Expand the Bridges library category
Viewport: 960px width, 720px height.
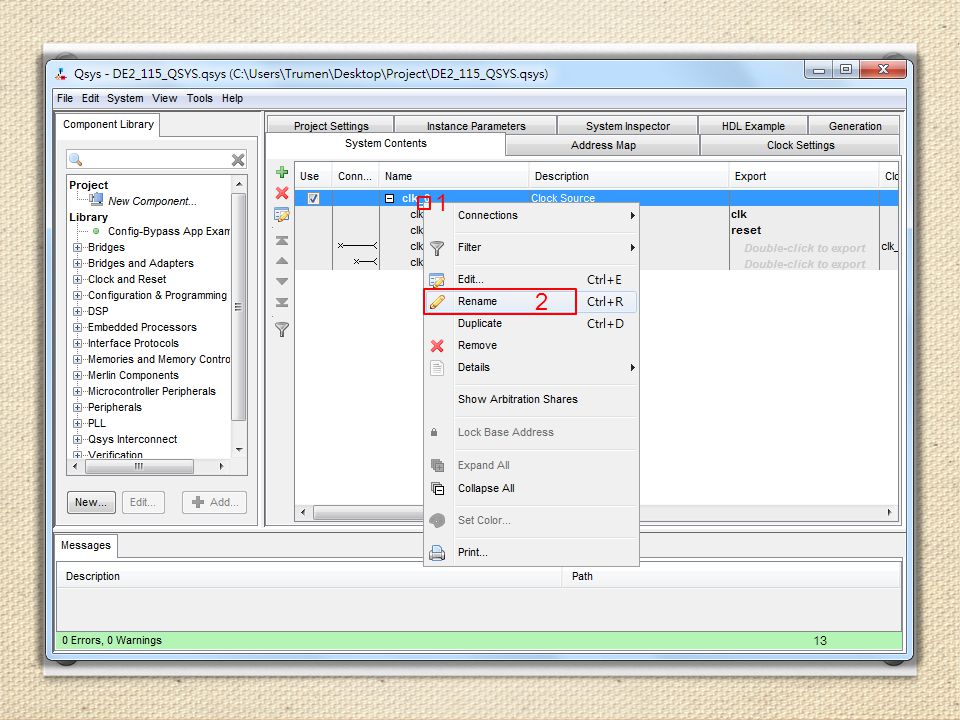[78, 247]
